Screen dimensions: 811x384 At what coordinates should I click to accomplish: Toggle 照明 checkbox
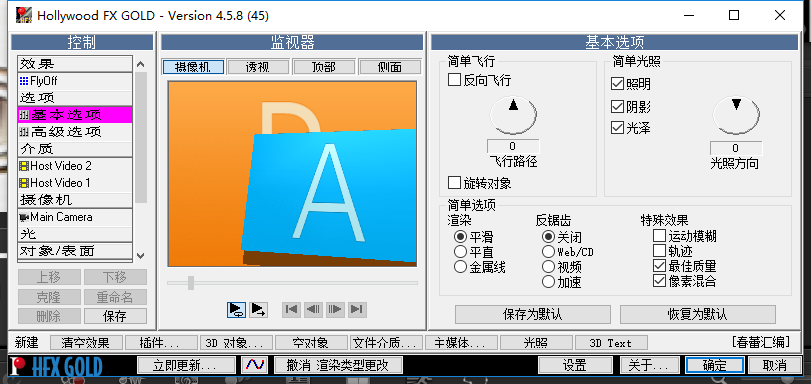point(617,83)
